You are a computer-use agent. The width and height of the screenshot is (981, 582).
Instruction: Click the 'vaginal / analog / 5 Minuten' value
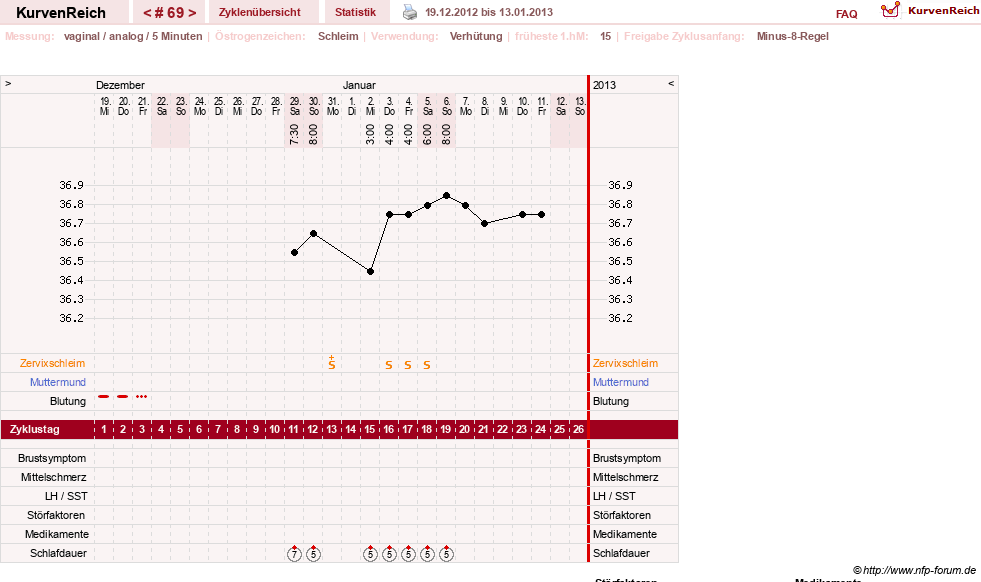(x=133, y=36)
